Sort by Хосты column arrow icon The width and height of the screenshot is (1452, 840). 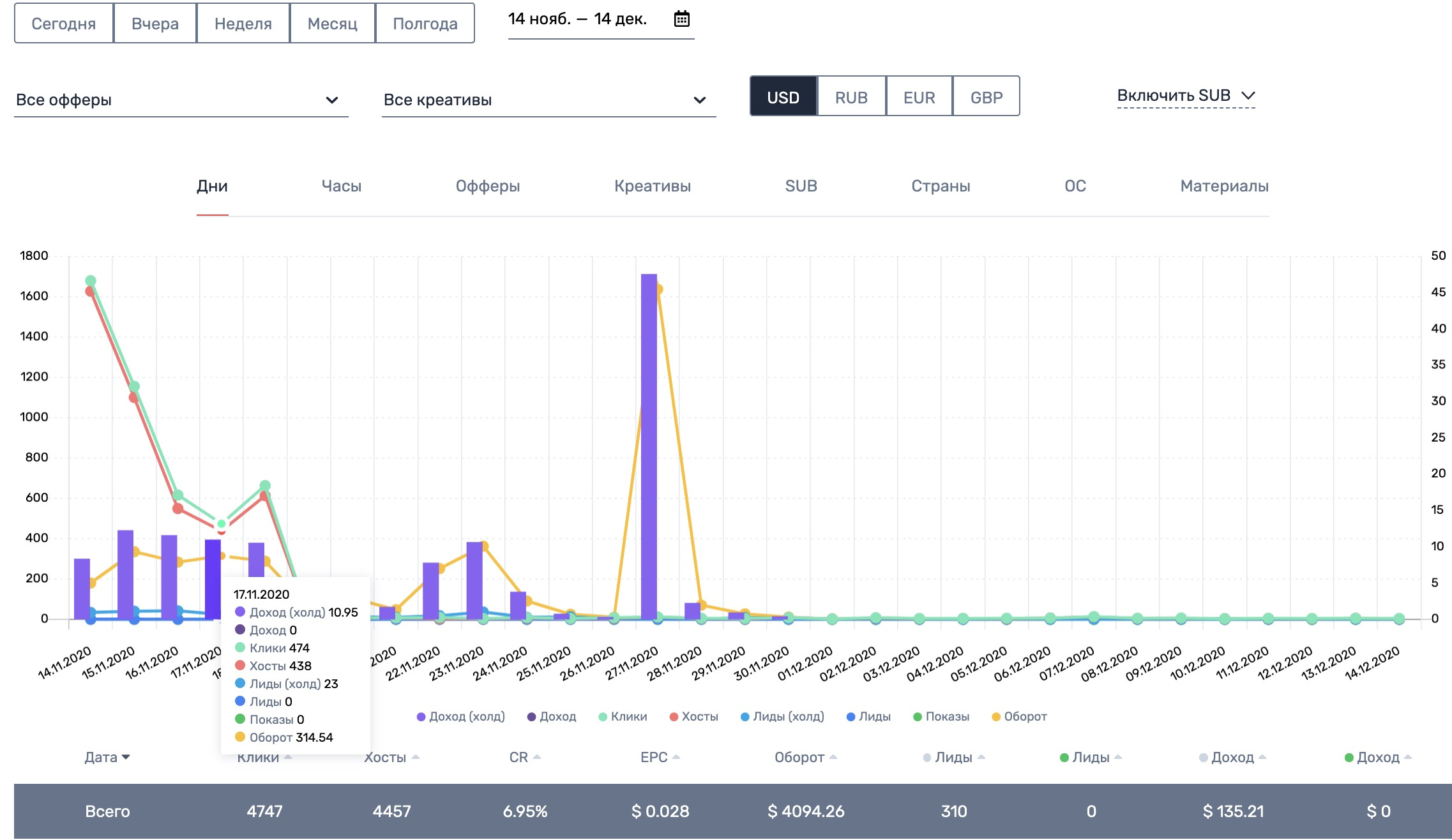point(416,757)
